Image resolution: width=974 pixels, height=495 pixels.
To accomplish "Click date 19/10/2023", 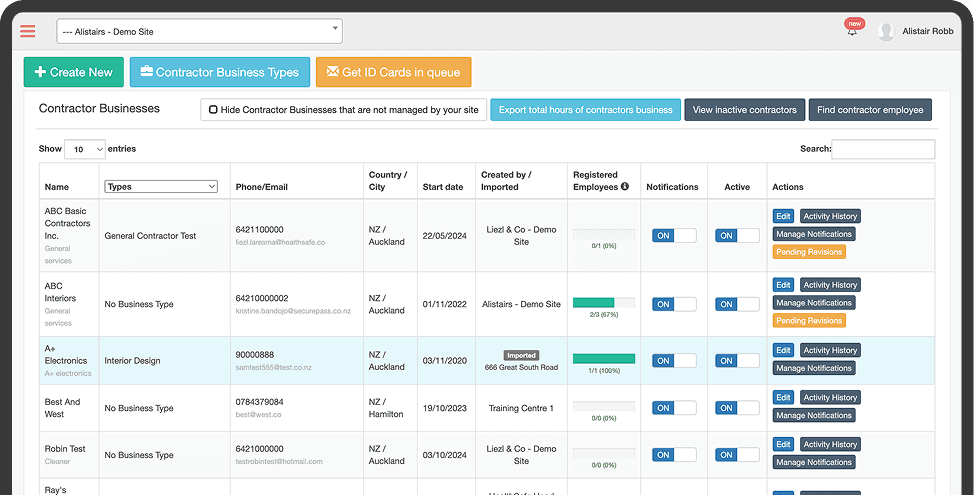I will (445, 408).
